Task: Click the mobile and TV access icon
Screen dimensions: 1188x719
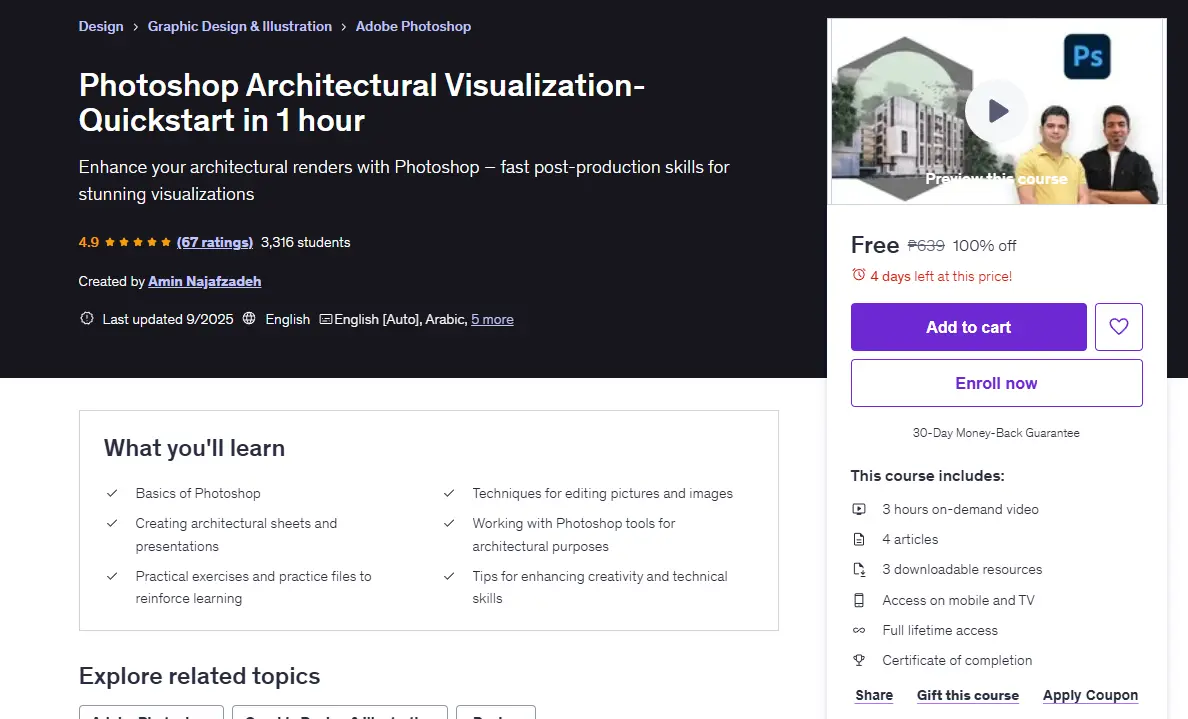Action: coord(858,600)
